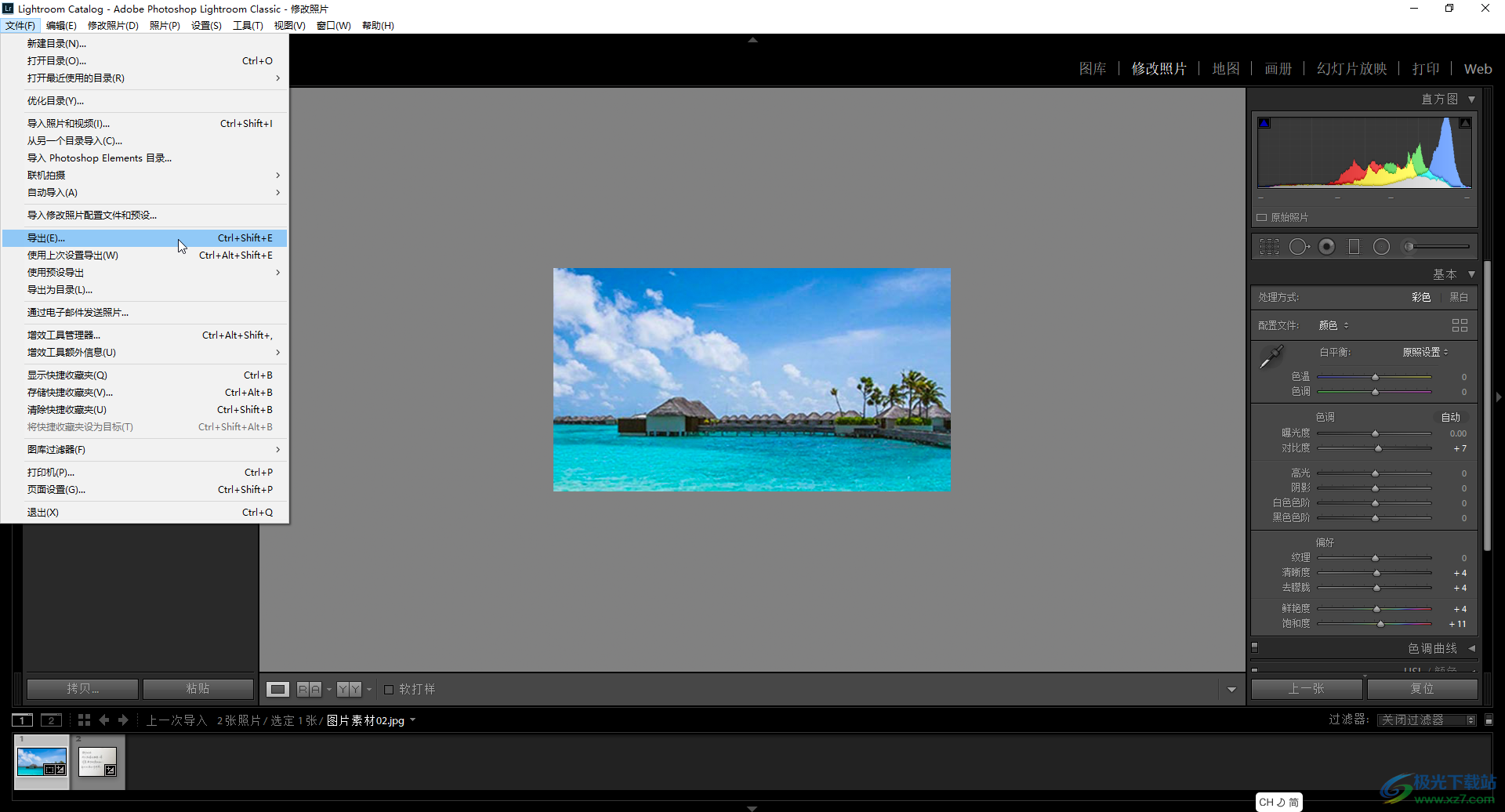Click the 拷贝... copy settings button
This screenshot has width=1505, height=812.
82,689
